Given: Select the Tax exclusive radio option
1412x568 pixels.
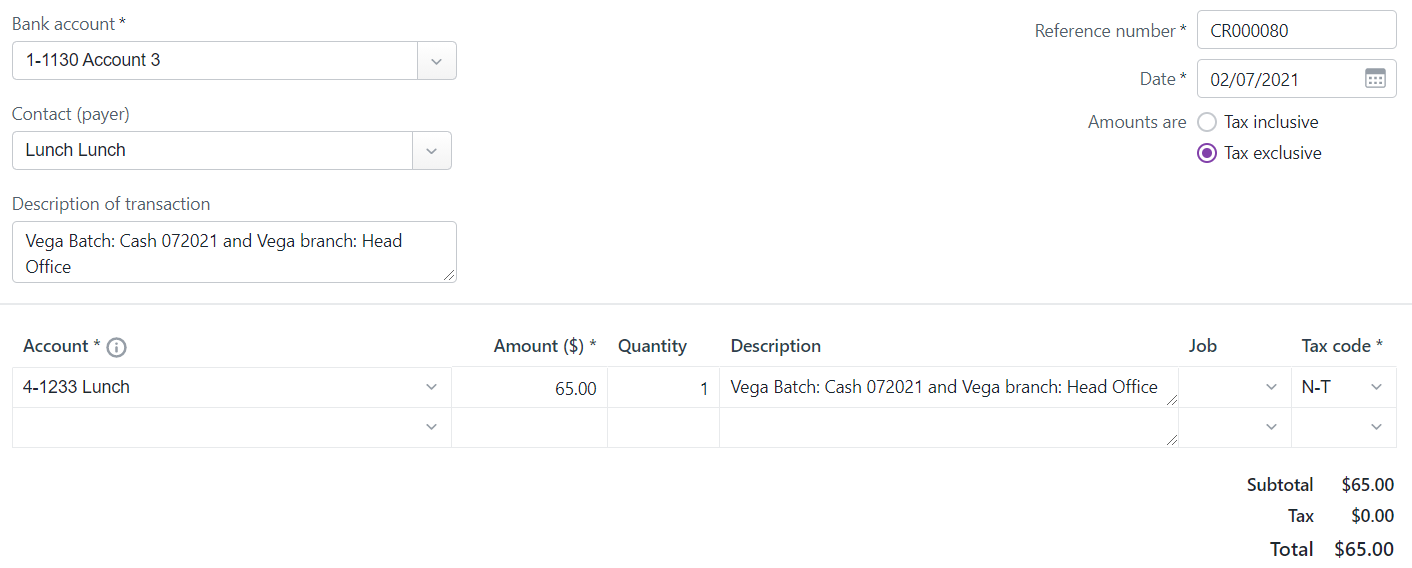Looking at the screenshot, I should click(1207, 153).
